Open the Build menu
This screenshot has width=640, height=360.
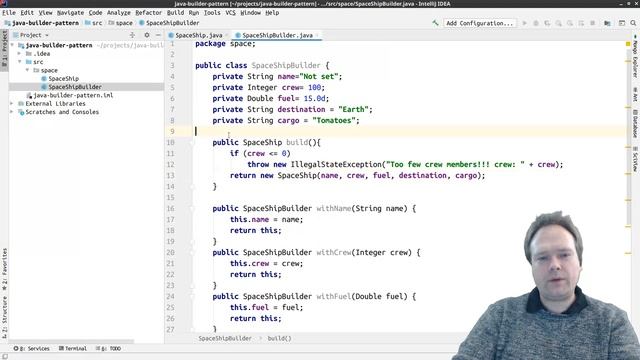[176, 13]
